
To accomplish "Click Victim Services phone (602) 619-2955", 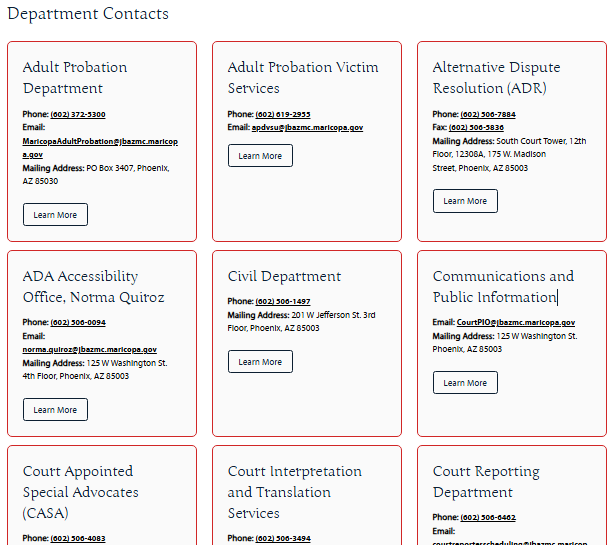I will pyautogui.click(x=283, y=115).
